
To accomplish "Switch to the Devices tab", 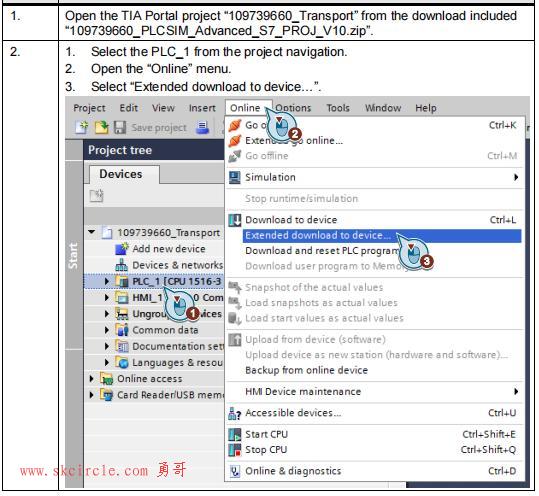I will click(x=121, y=174).
